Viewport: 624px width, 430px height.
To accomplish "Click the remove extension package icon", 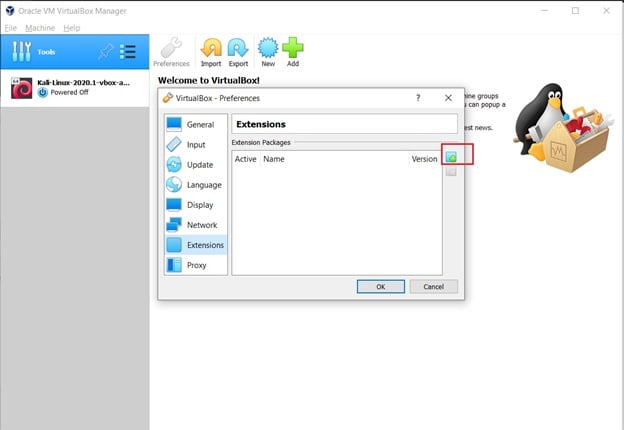I will click(451, 171).
